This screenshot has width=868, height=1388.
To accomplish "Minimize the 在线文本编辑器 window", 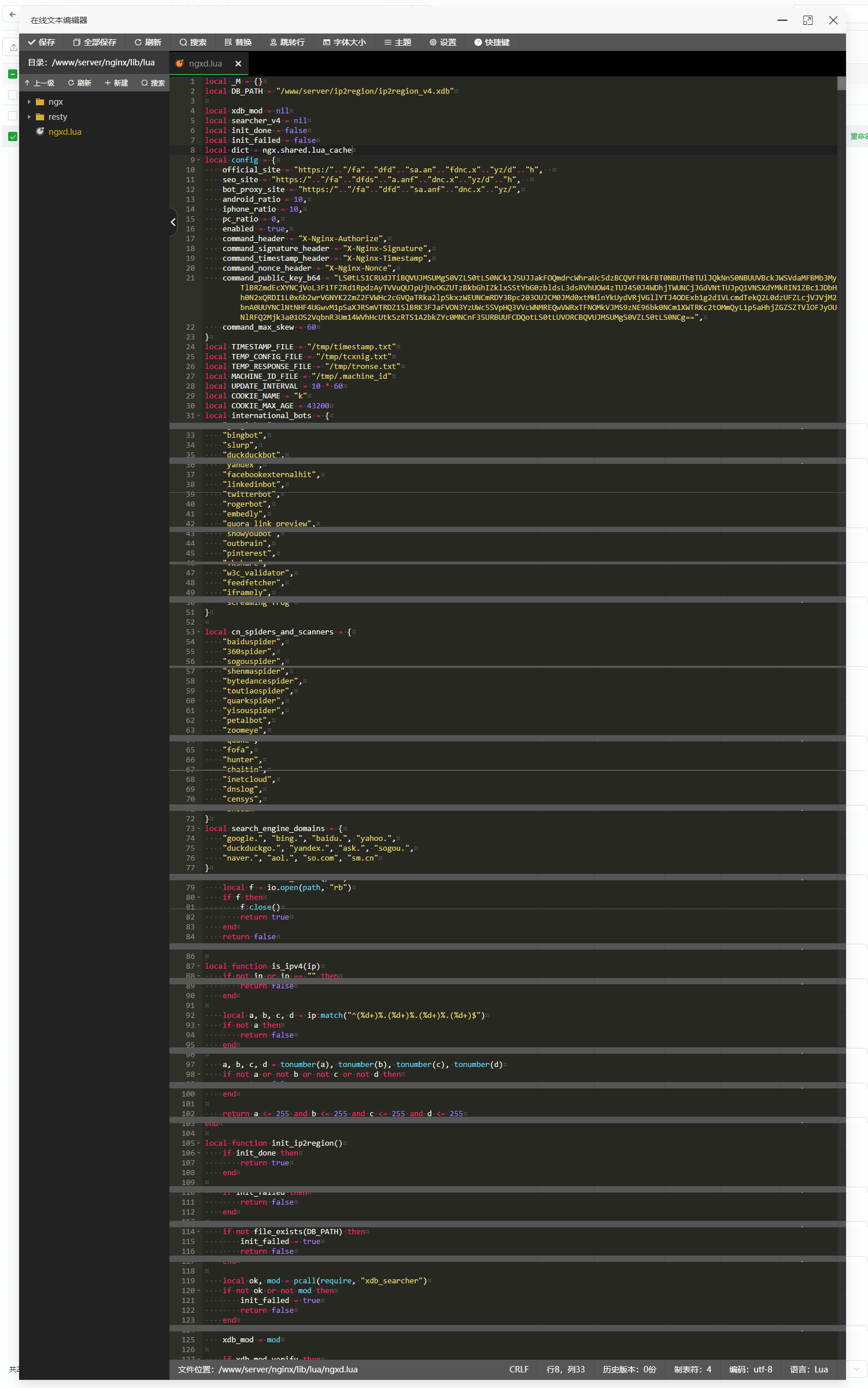I will click(782, 20).
